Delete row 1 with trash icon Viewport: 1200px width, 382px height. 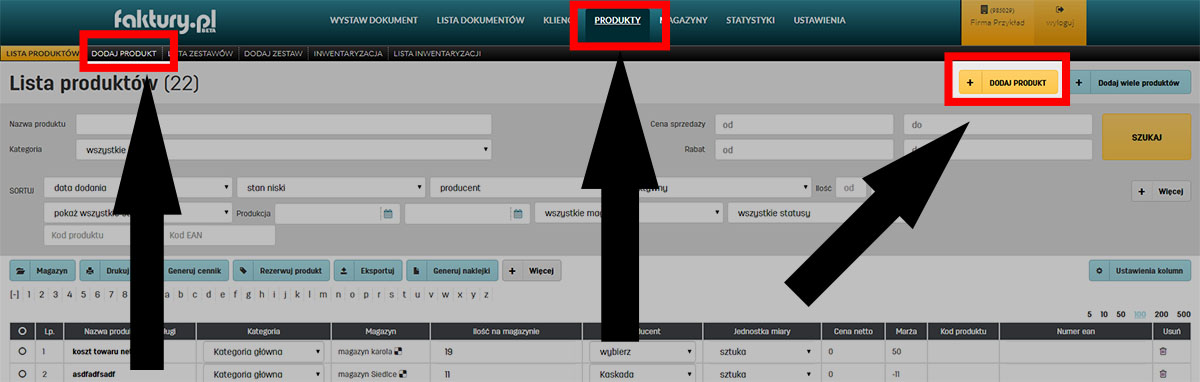pos(1162,352)
